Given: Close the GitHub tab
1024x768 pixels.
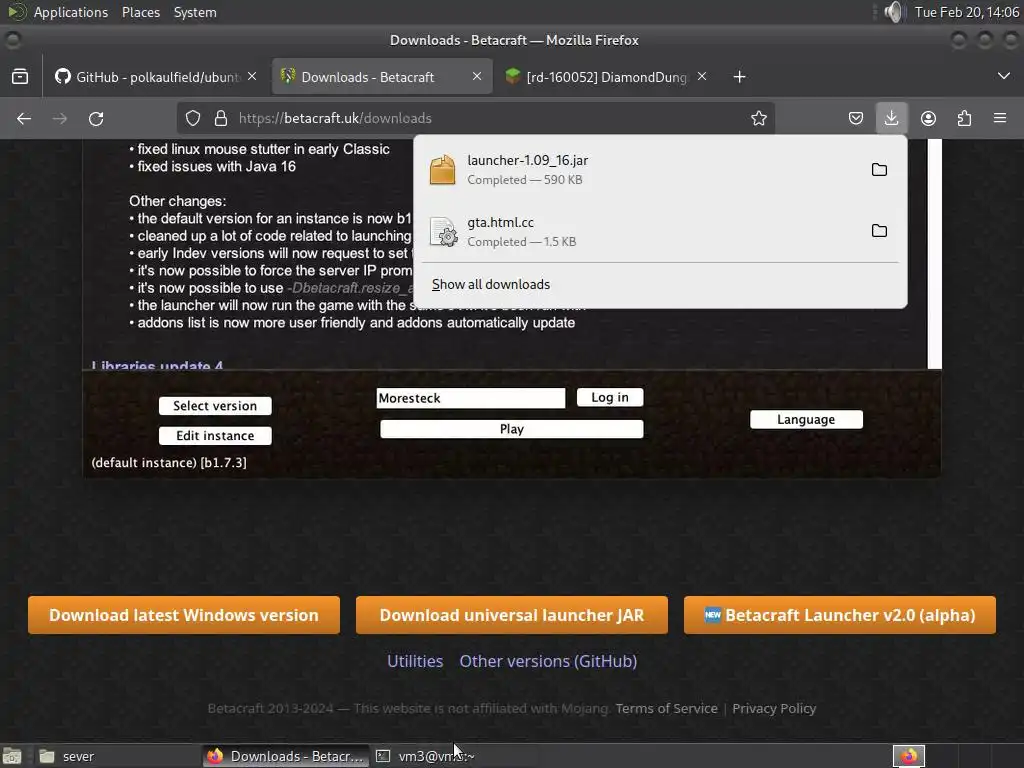Looking at the screenshot, I should point(252,76).
